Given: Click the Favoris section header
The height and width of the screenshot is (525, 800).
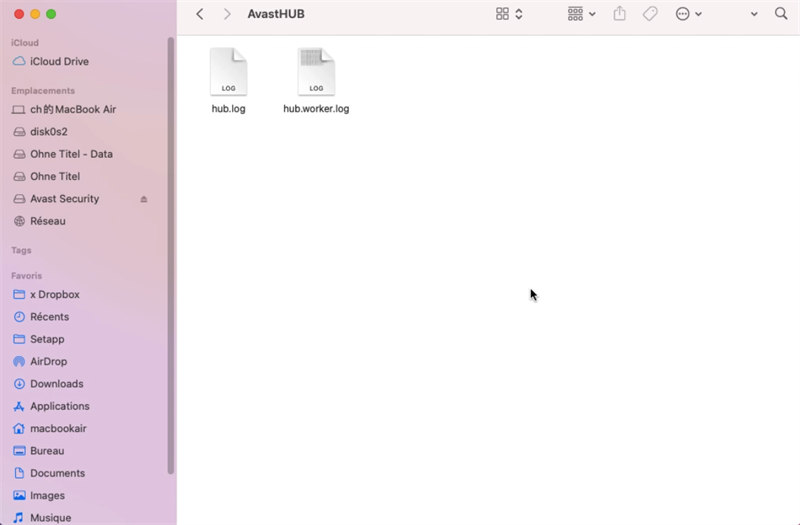Looking at the screenshot, I should pos(27,276).
